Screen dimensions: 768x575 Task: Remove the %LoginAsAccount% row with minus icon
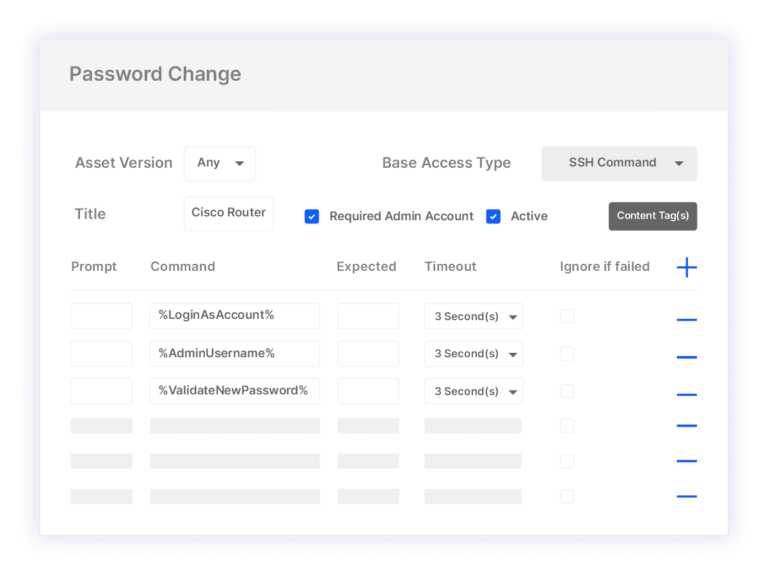coord(687,320)
